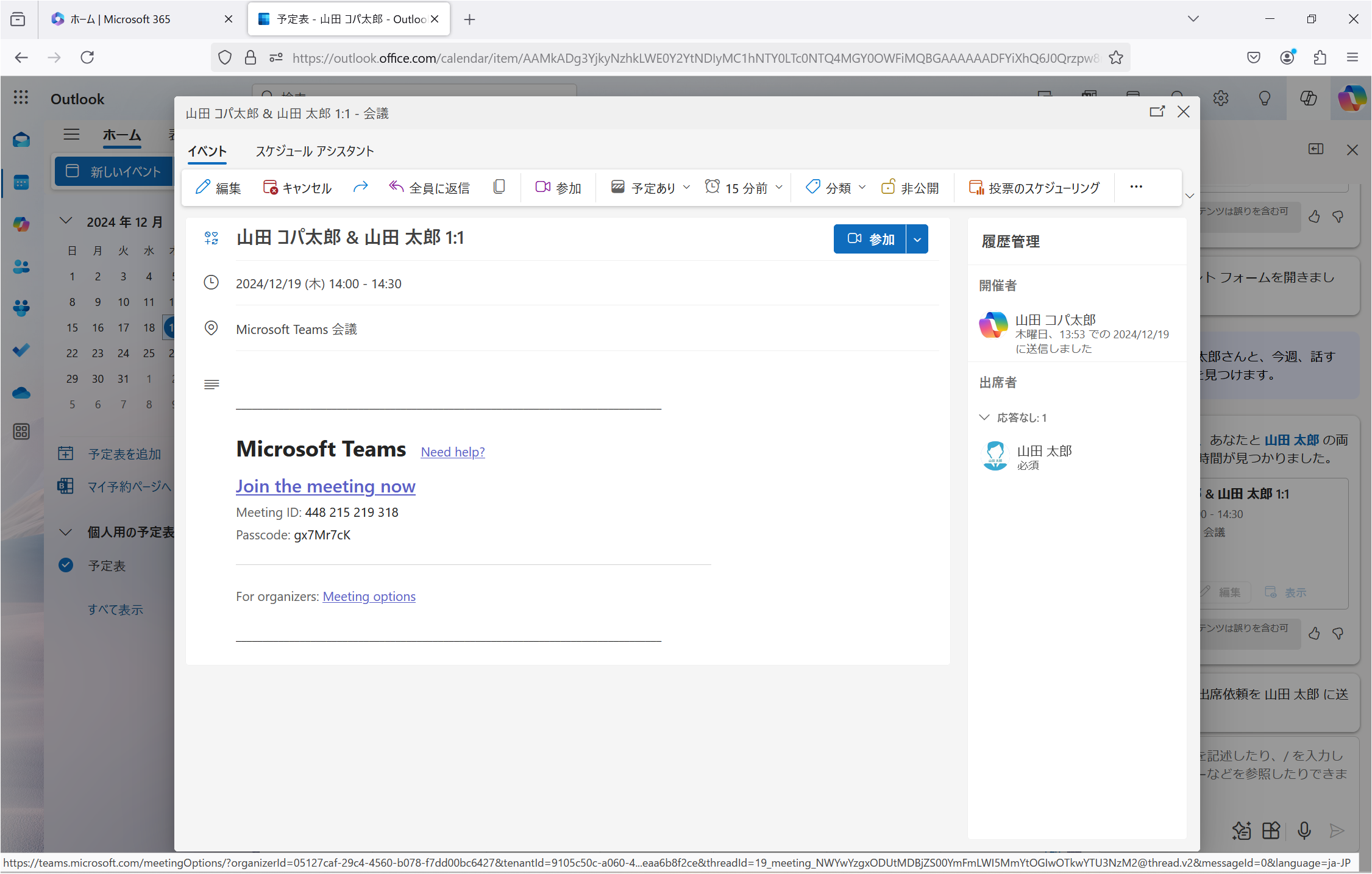Image resolution: width=1372 pixels, height=874 pixels.
Task: Select December 17 in mini calendar
Action: (x=123, y=327)
